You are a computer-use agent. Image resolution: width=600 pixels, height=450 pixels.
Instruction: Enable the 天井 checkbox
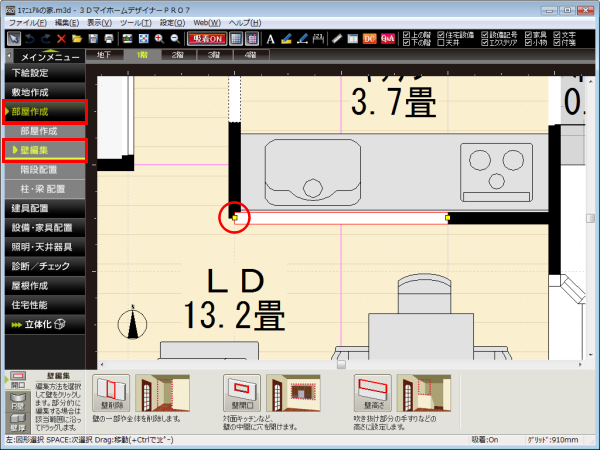(x=441, y=43)
